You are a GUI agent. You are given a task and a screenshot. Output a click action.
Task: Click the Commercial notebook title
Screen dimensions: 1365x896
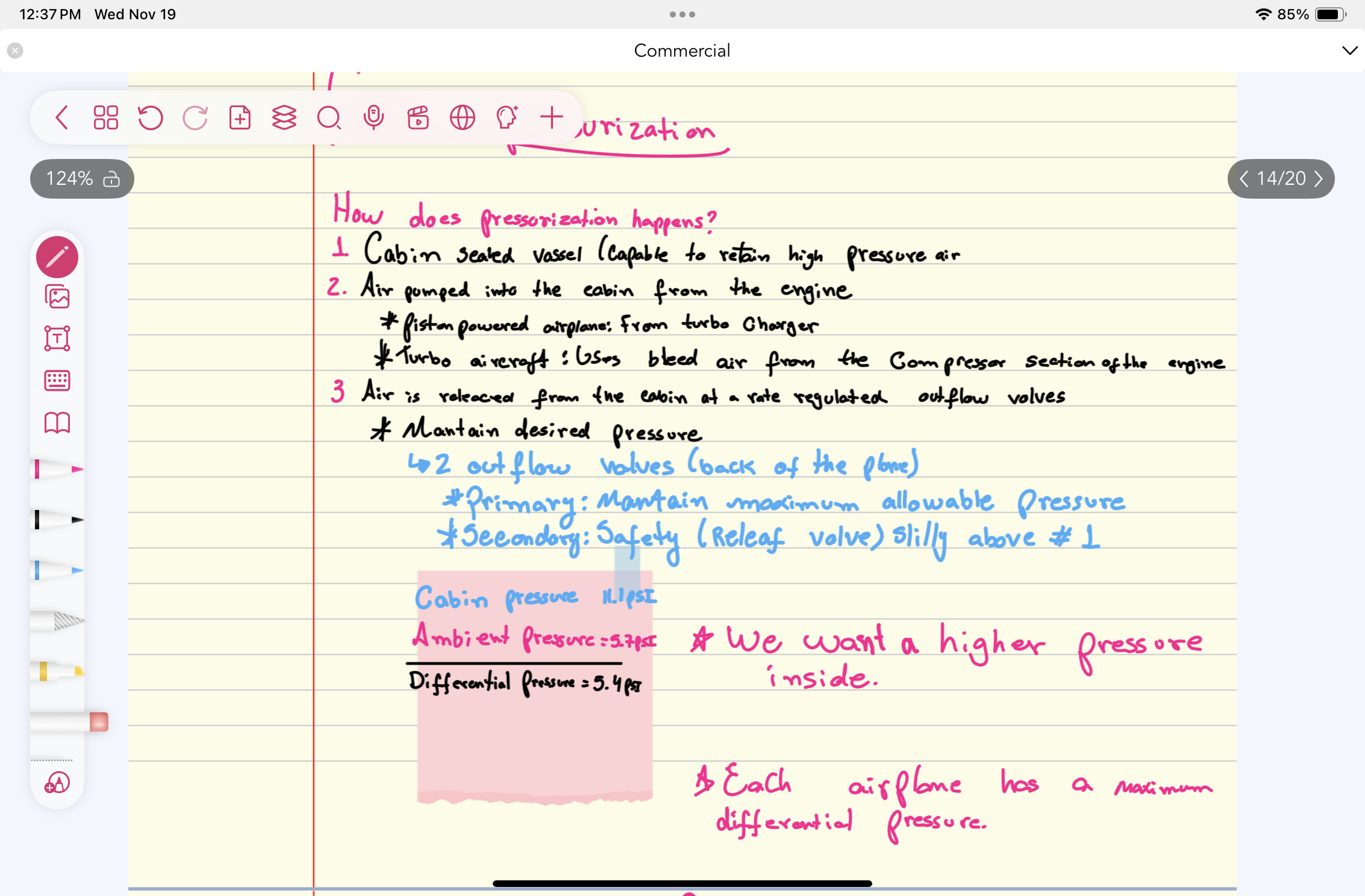pyautogui.click(x=681, y=51)
